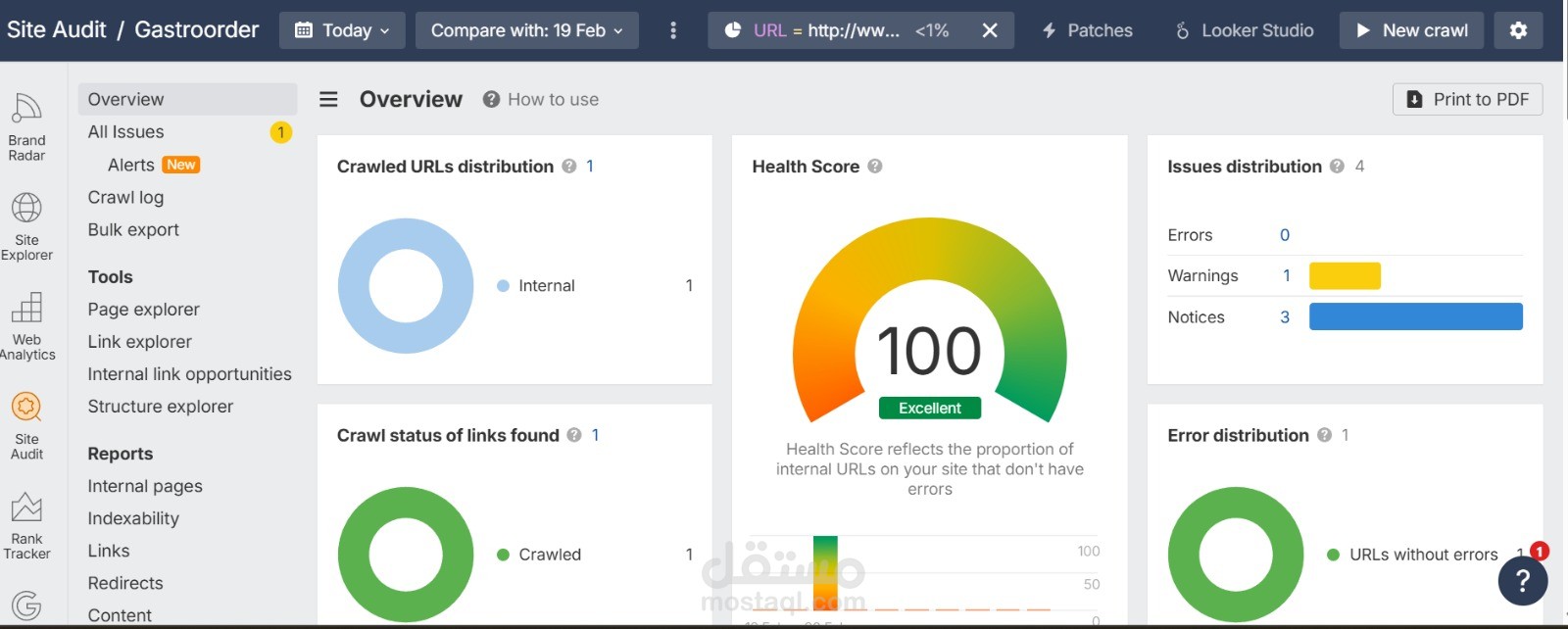Click the Warnings count 1
1568x629 pixels.
click(x=1286, y=276)
